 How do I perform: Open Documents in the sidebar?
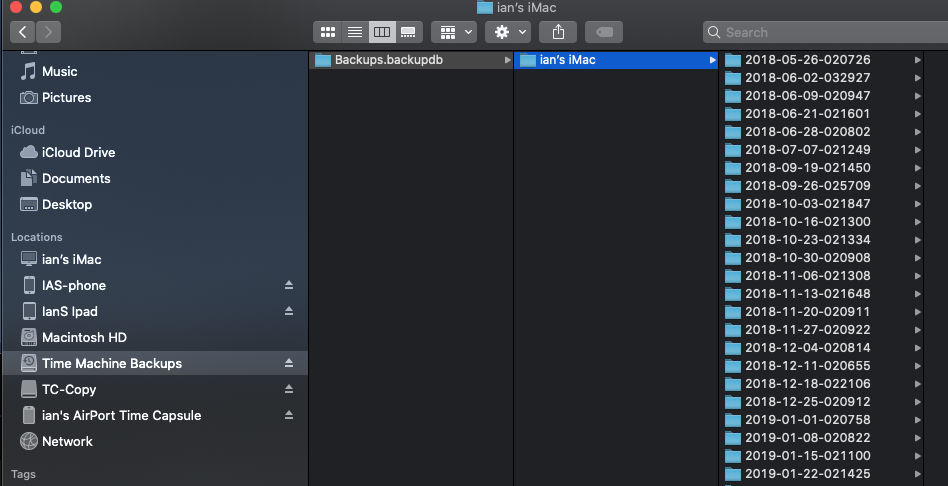point(155,178)
